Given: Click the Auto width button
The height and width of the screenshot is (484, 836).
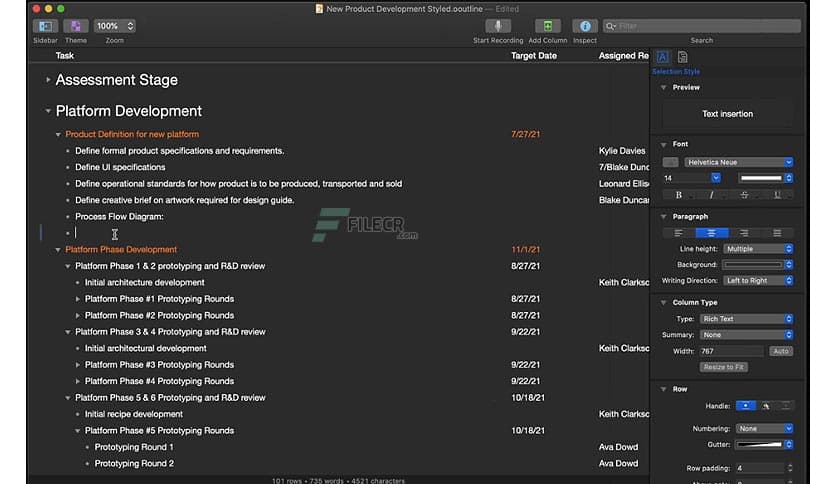Looking at the screenshot, I should pos(781,351).
